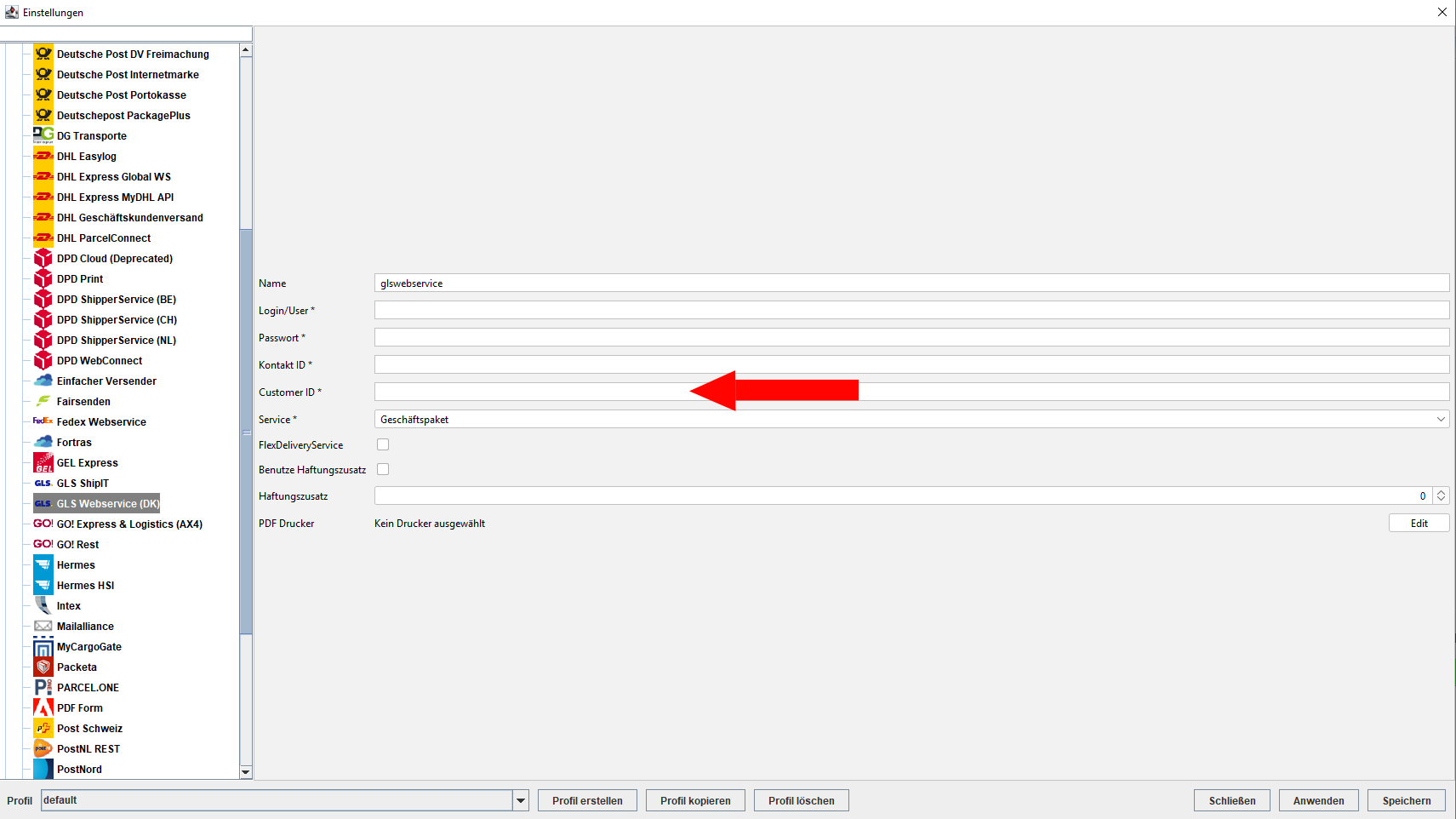Click the Packeta red icon
This screenshot has height=819, width=1456.
coord(43,667)
